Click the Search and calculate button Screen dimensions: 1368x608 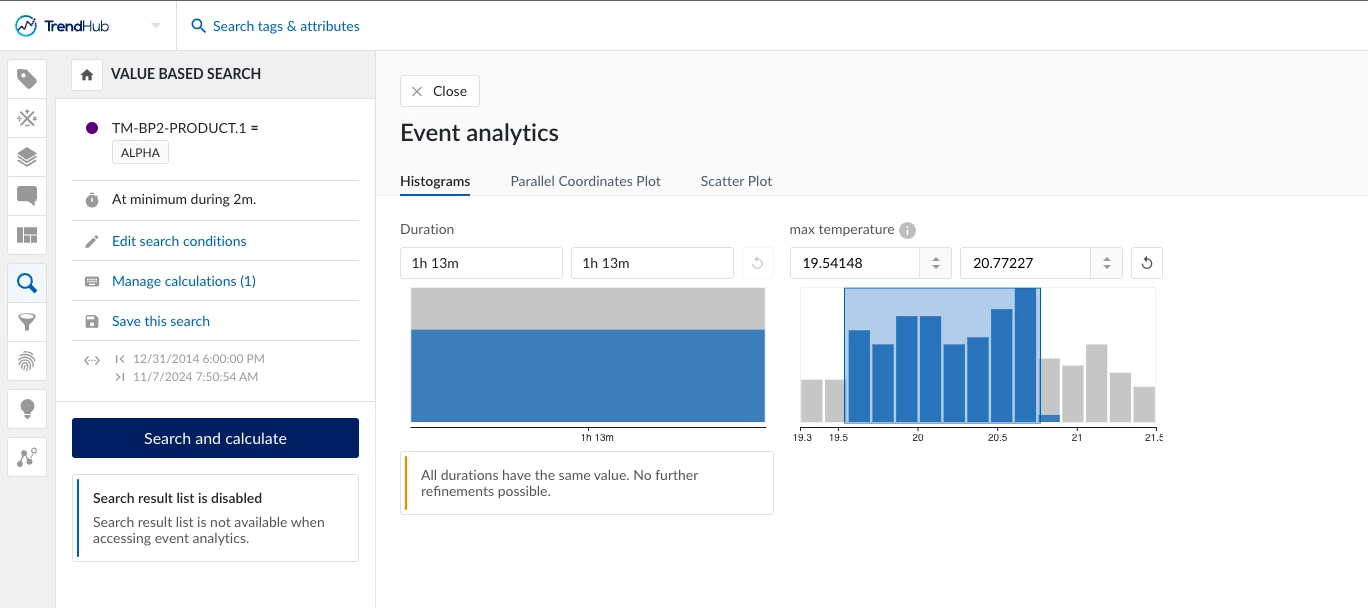pos(215,438)
